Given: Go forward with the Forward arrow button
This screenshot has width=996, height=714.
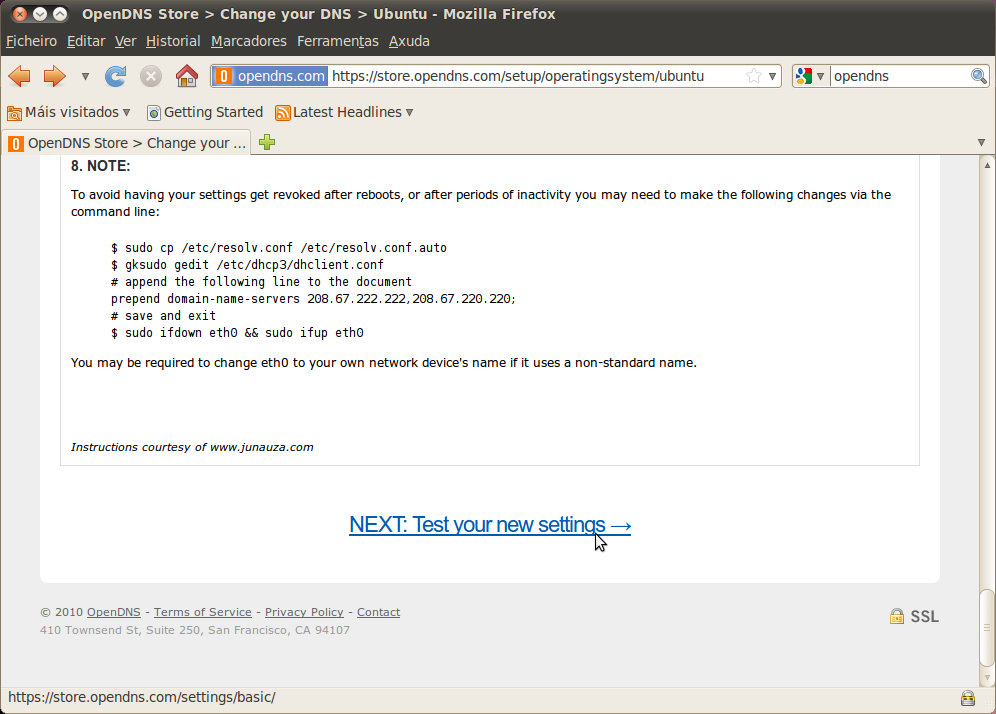Looking at the screenshot, I should click(x=55, y=76).
